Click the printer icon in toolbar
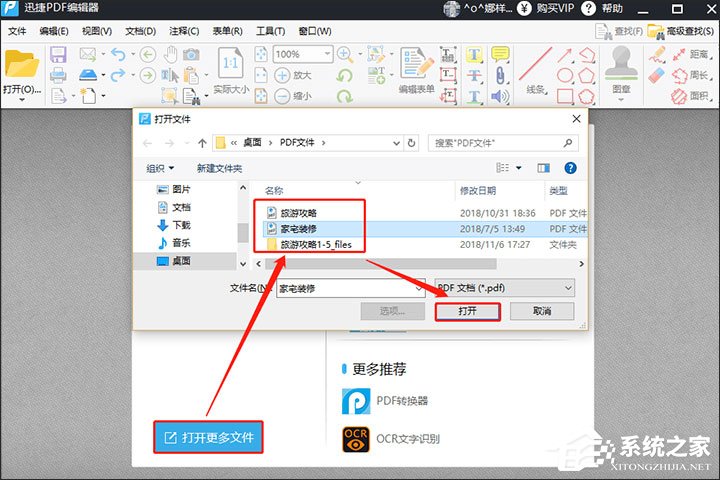Screen dimensions: 720x480 [58, 75]
